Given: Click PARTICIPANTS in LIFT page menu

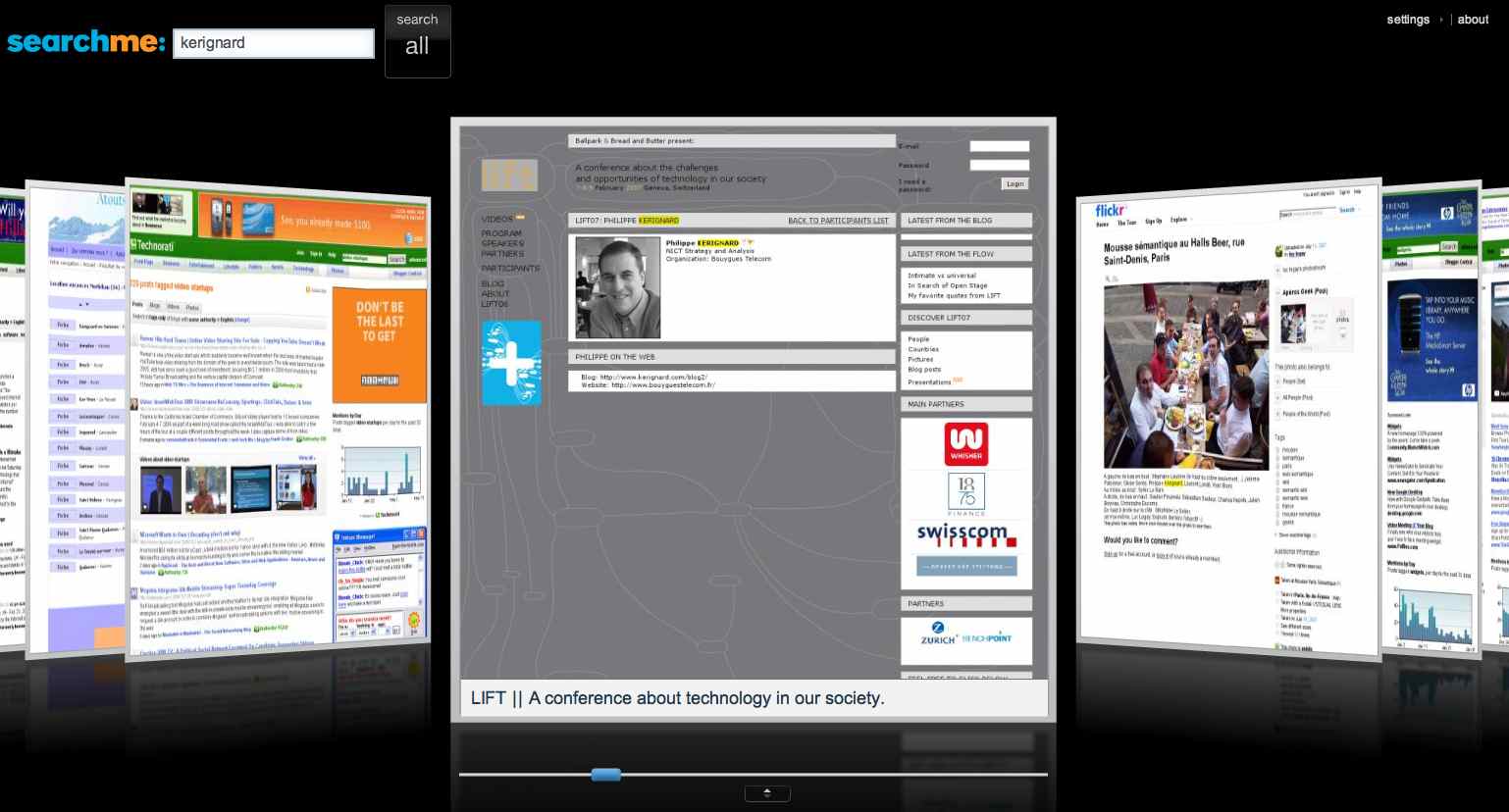Looking at the screenshot, I should [x=510, y=268].
